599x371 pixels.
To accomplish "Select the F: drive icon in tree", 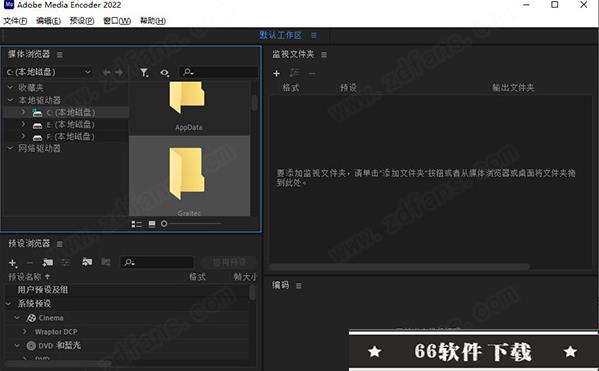I will click(x=37, y=137).
